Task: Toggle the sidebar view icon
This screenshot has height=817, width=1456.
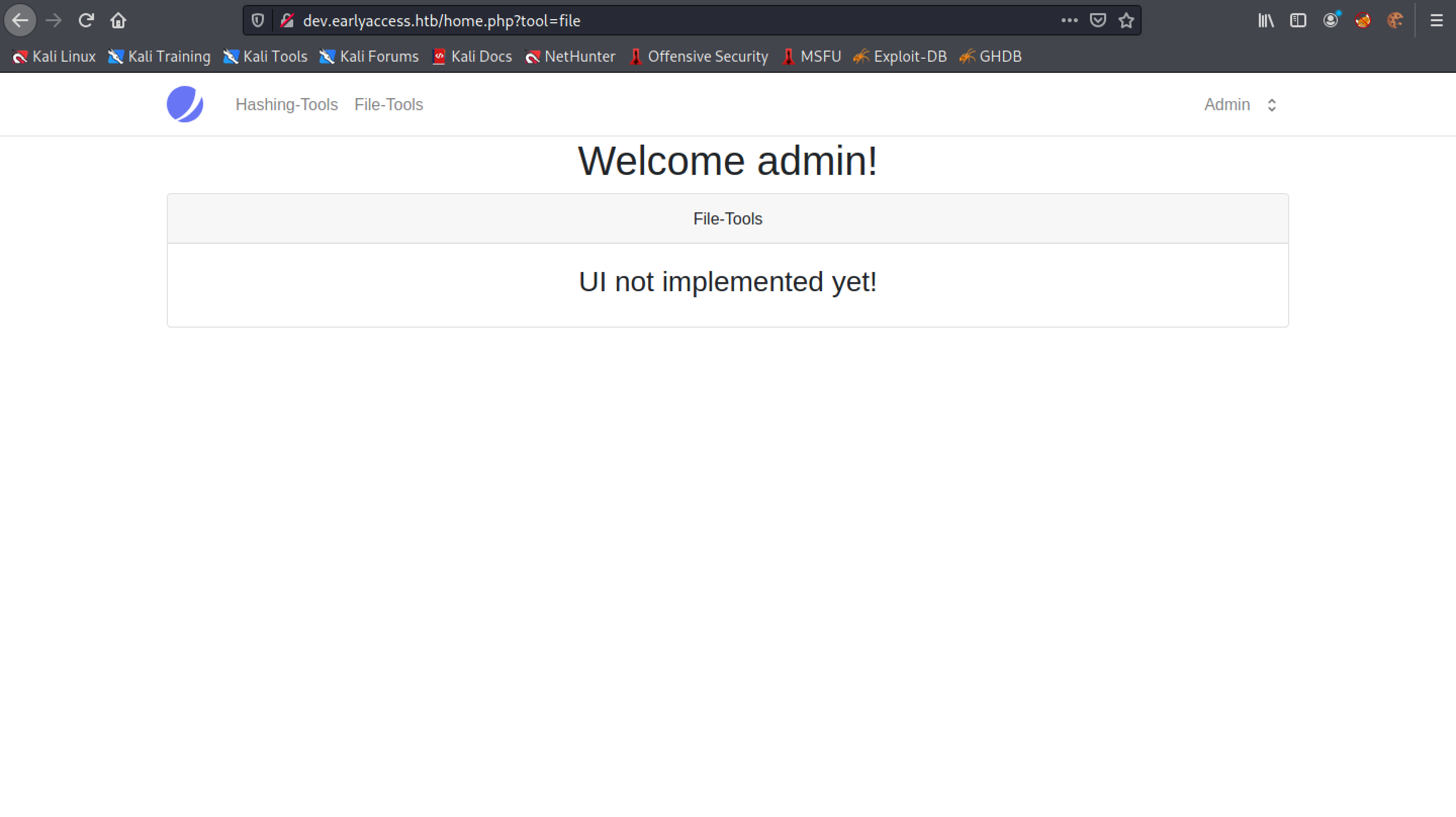Action: tap(1298, 21)
